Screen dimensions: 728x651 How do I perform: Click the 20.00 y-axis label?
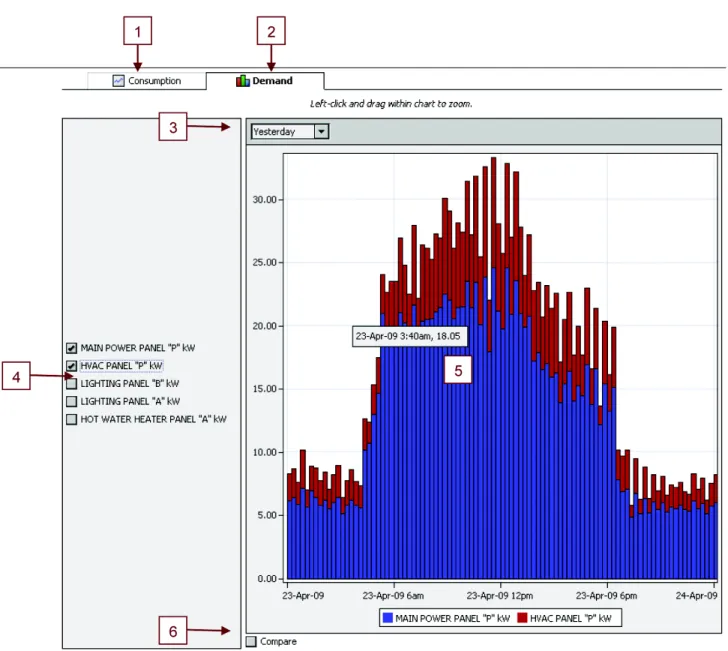pos(264,326)
